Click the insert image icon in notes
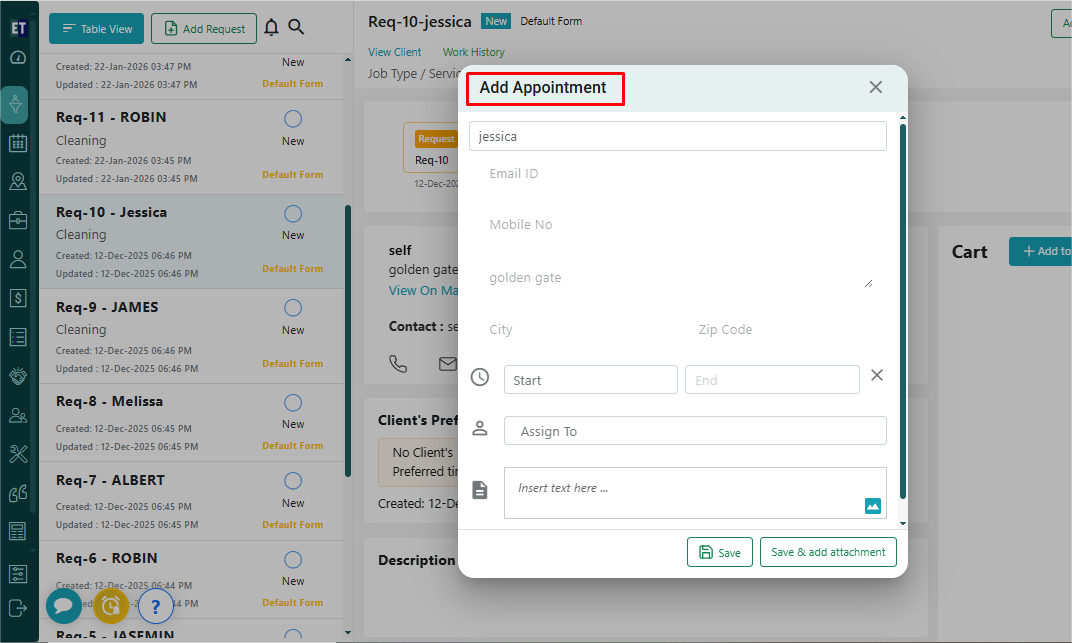This screenshot has width=1072, height=643. point(873,506)
